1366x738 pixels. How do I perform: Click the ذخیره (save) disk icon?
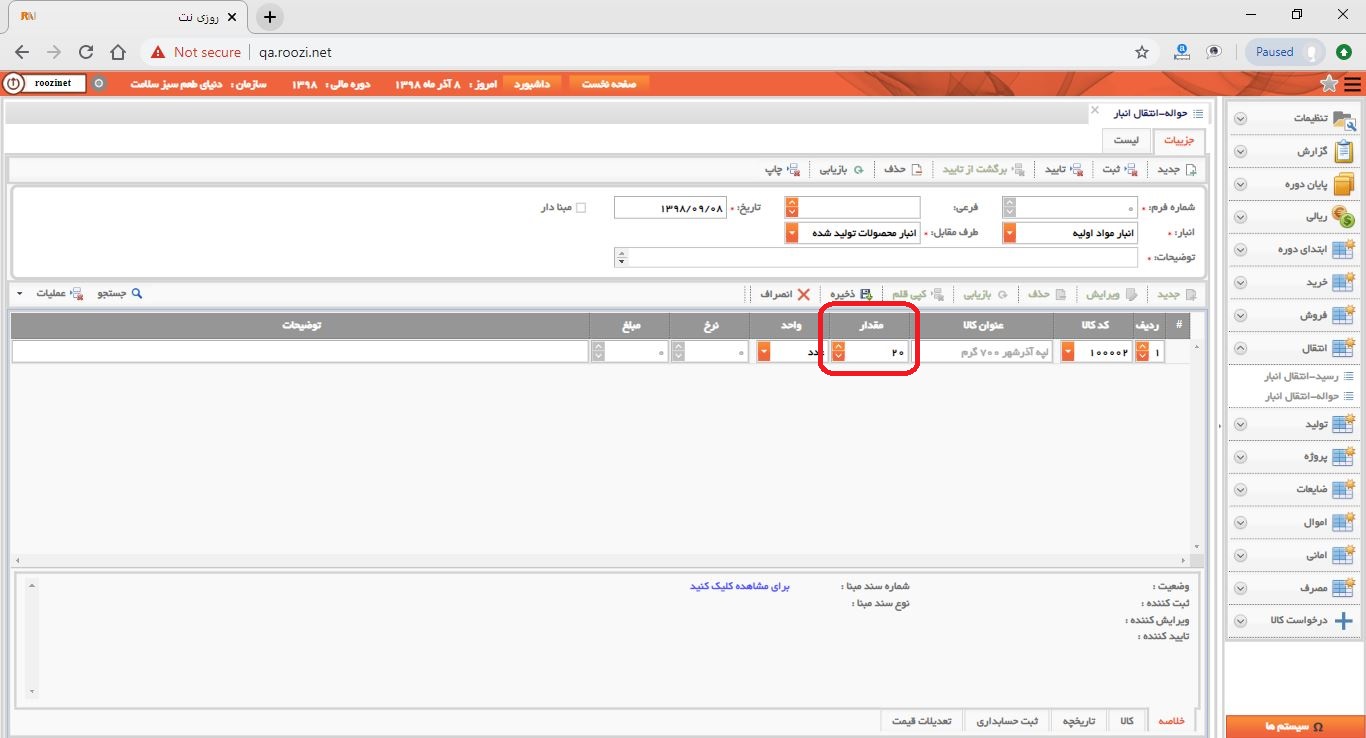(x=866, y=295)
